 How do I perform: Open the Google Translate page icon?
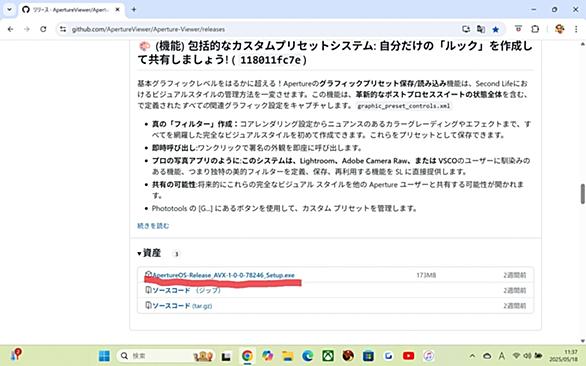tap(481, 29)
